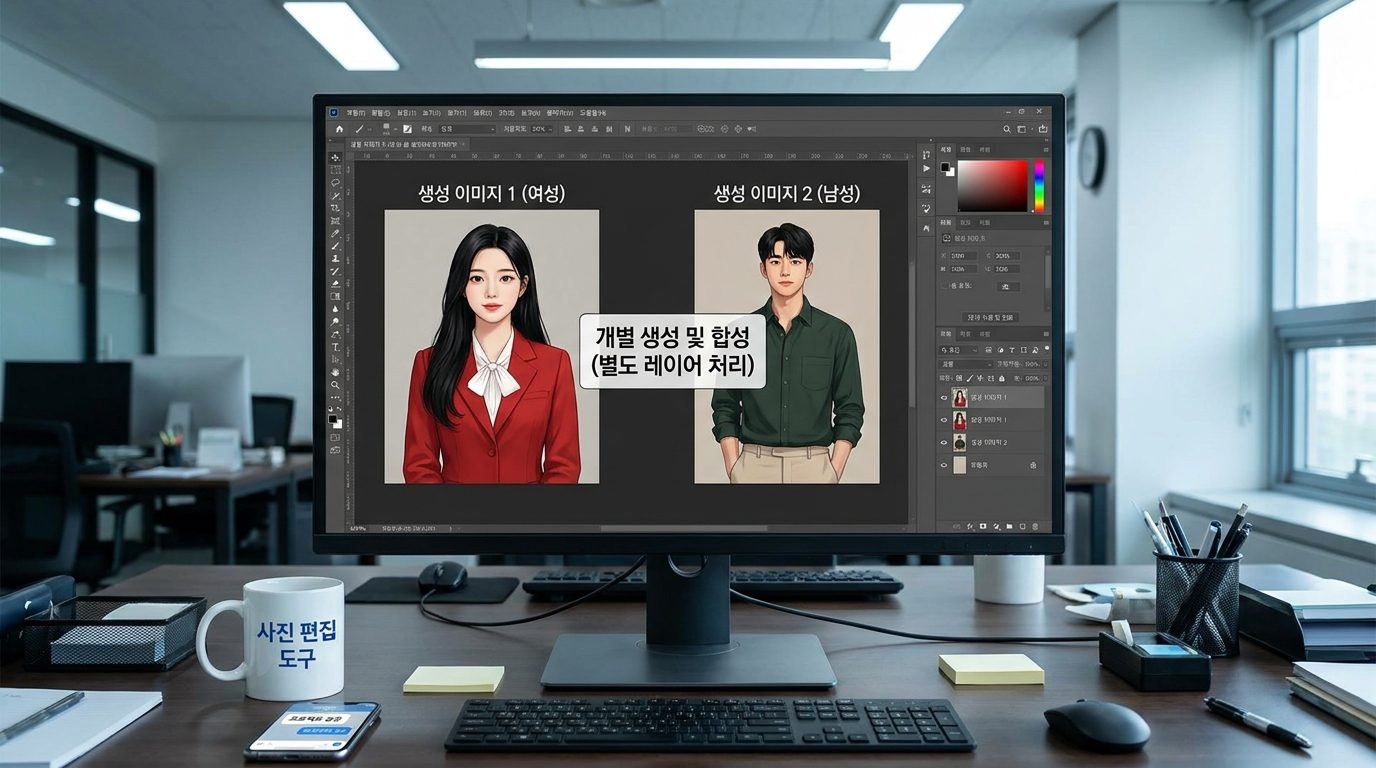Image resolution: width=1376 pixels, height=768 pixels.
Task: Select the open document tab above canvas
Action: point(408,144)
